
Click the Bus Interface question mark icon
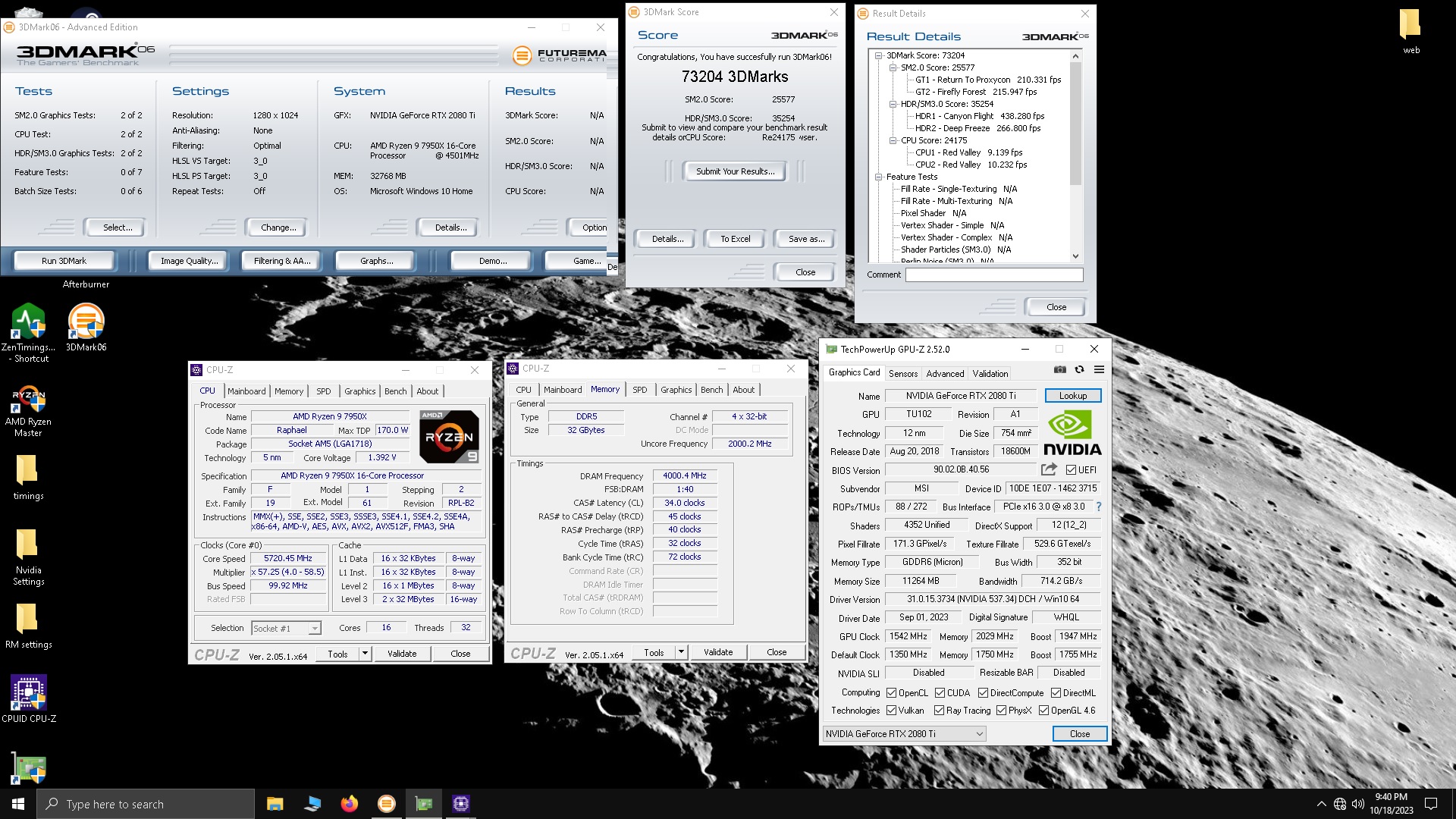click(1098, 507)
